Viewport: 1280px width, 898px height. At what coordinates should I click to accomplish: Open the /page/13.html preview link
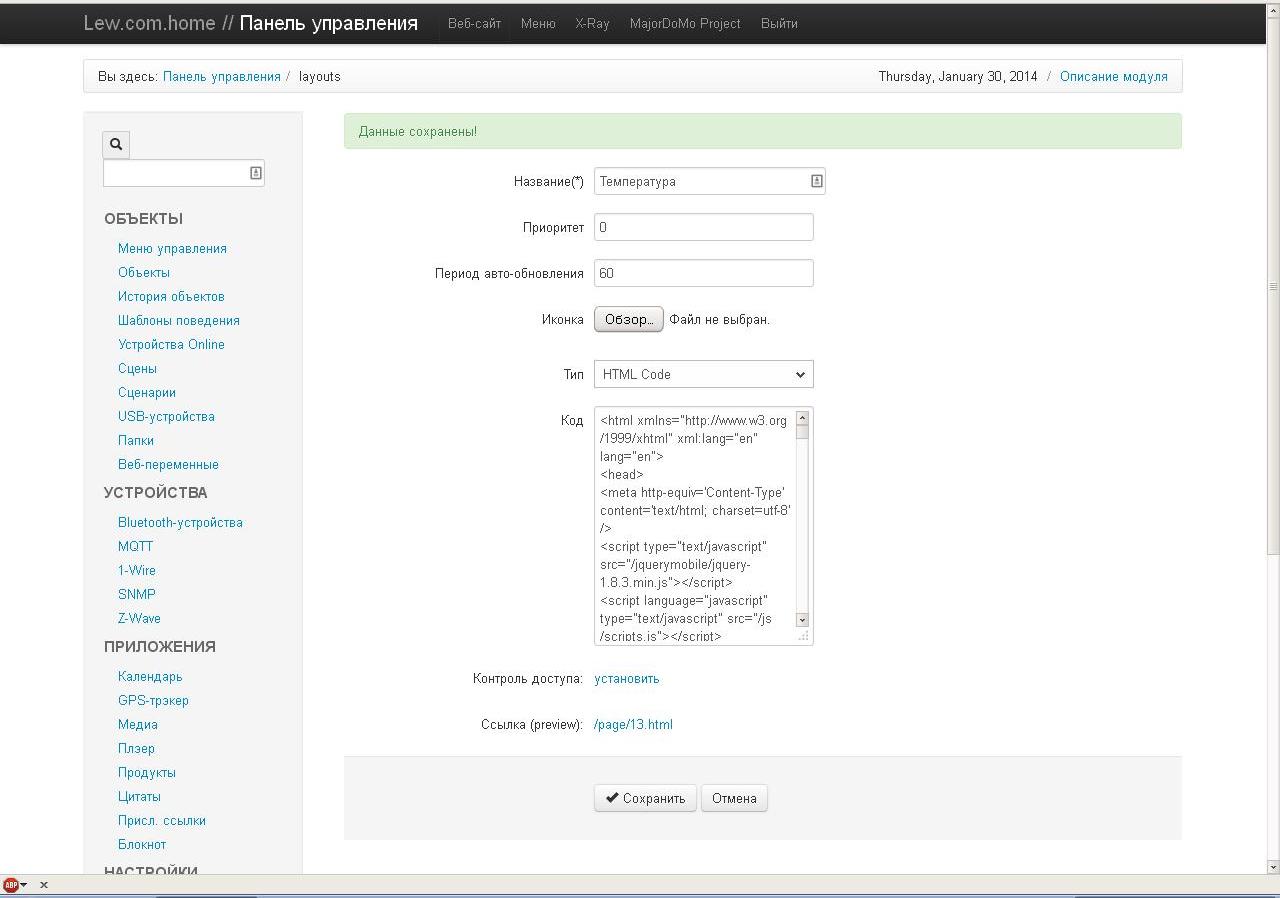click(633, 724)
